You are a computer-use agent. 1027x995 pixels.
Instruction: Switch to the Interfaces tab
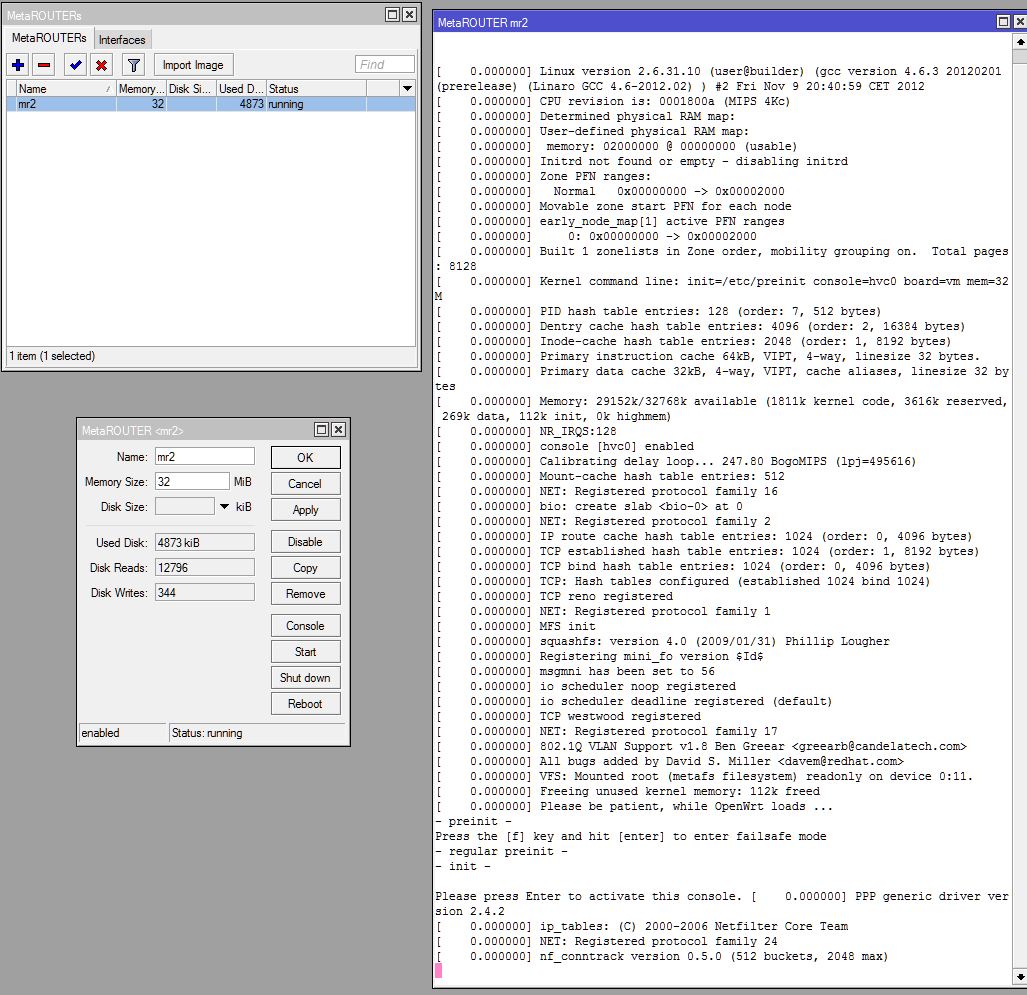[x=122, y=40]
